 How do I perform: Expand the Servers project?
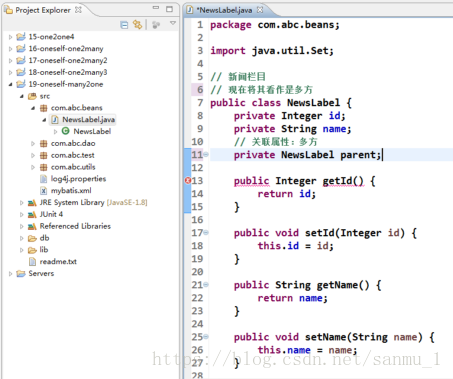coord(10,274)
